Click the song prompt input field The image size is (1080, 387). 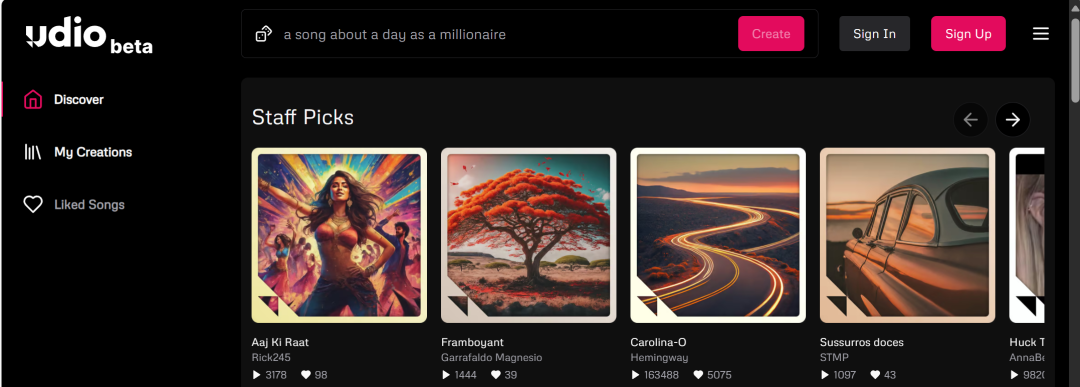coord(506,34)
